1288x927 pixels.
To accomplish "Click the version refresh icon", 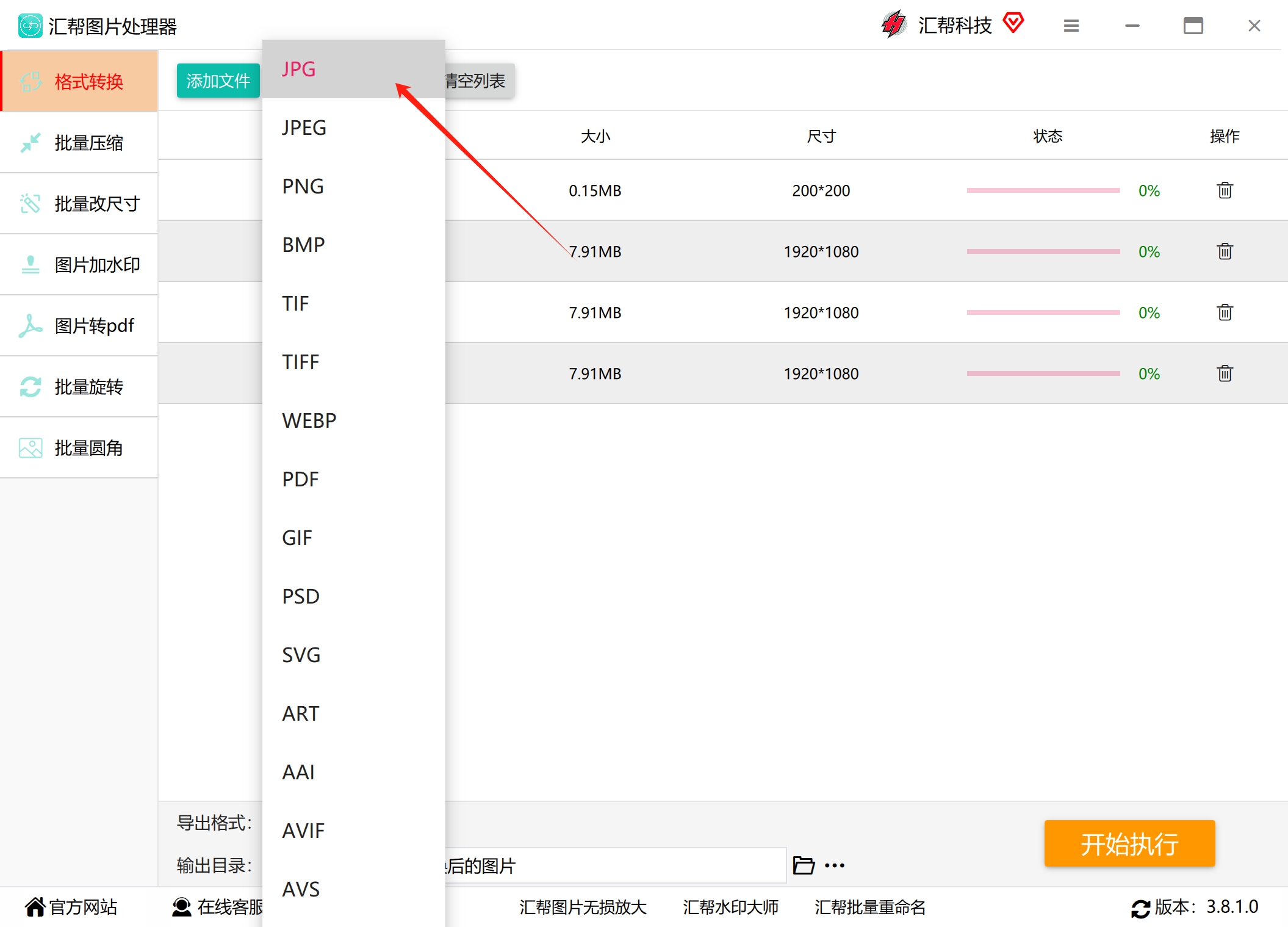I will [1140, 908].
